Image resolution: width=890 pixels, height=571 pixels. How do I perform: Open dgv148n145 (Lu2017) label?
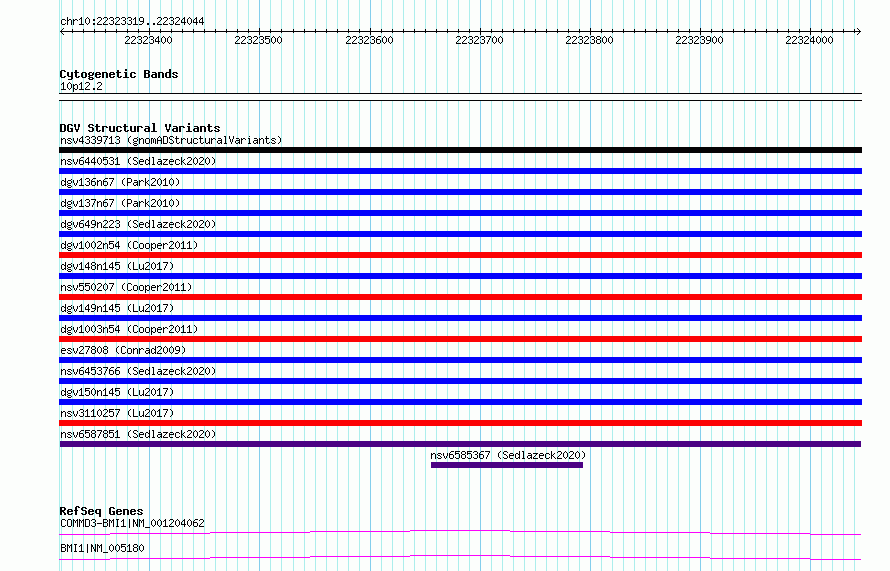(x=117, y=266)
